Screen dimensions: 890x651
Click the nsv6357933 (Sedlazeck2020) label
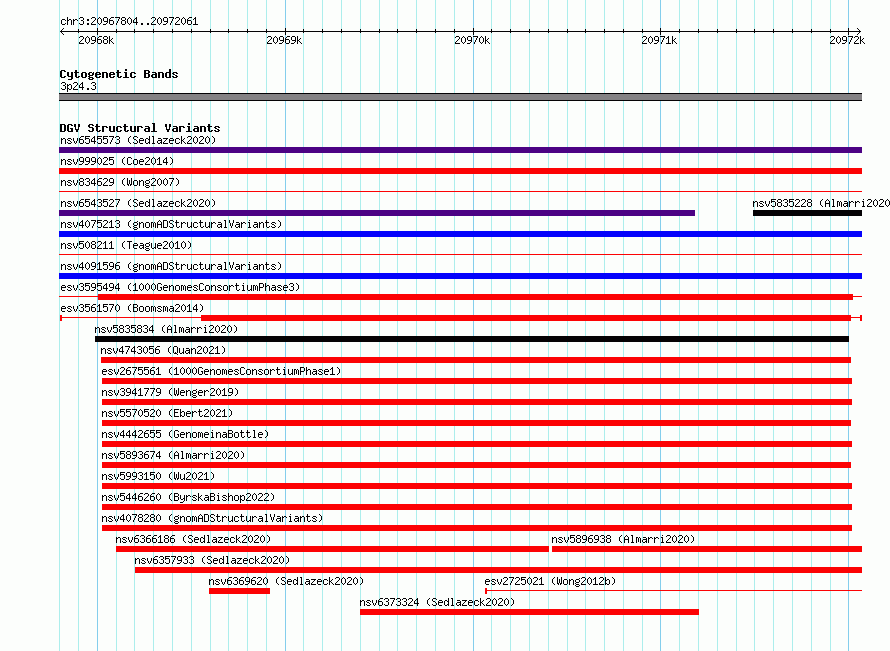[212, 560]
